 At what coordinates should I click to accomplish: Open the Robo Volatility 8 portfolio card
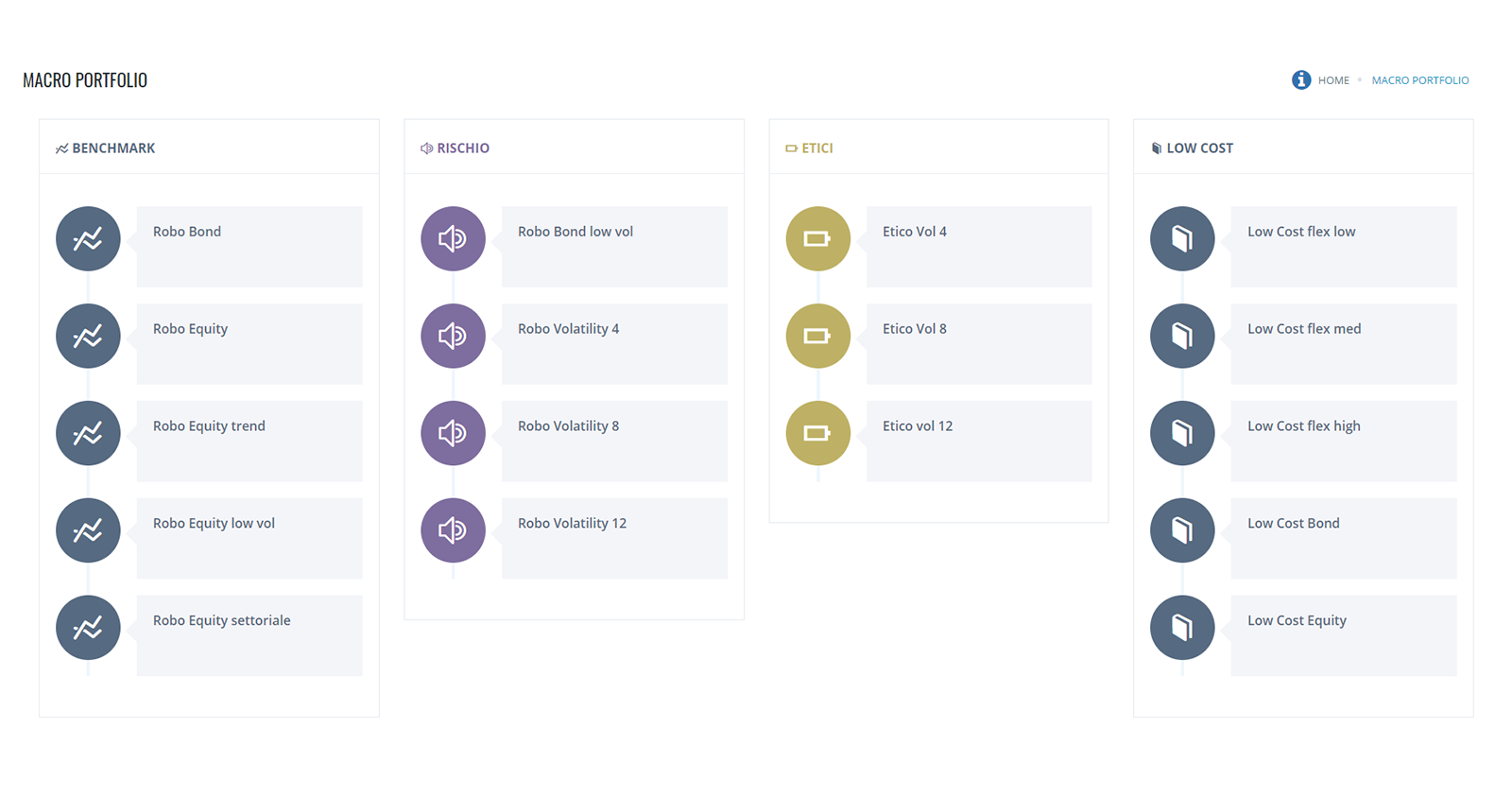[614, 441]
